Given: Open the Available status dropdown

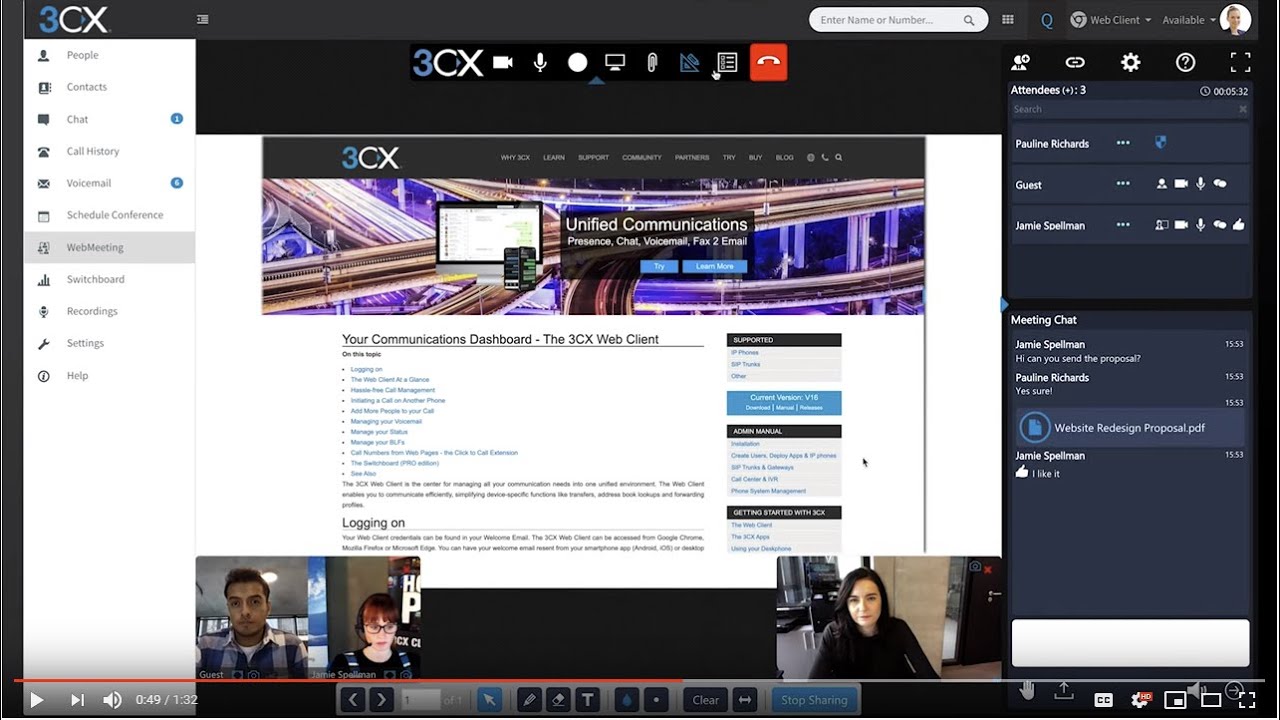Looking at the screenshot, I should (x=1189, y=20).
